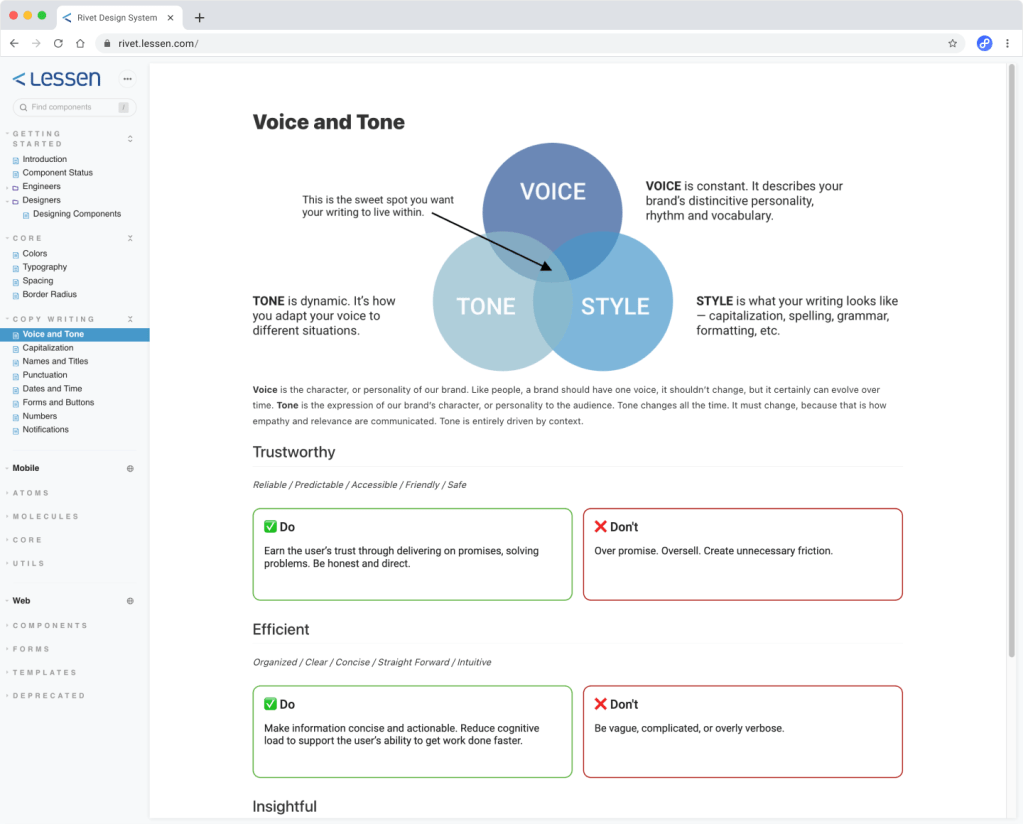Open the Forms and Buttons page
This screenshot has height=824, width=1023.
58,402
